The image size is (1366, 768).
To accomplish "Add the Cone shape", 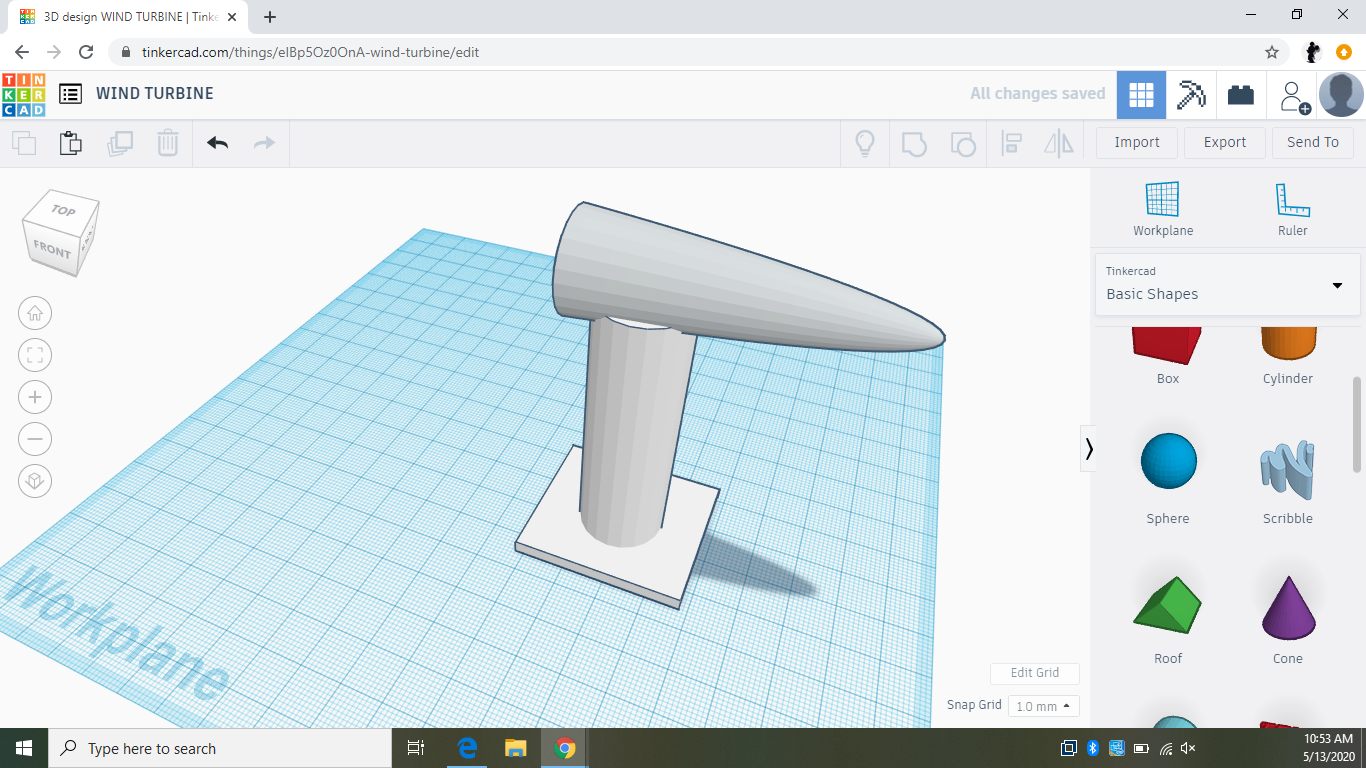I will pyautogui.click(x=1287, y=602).
